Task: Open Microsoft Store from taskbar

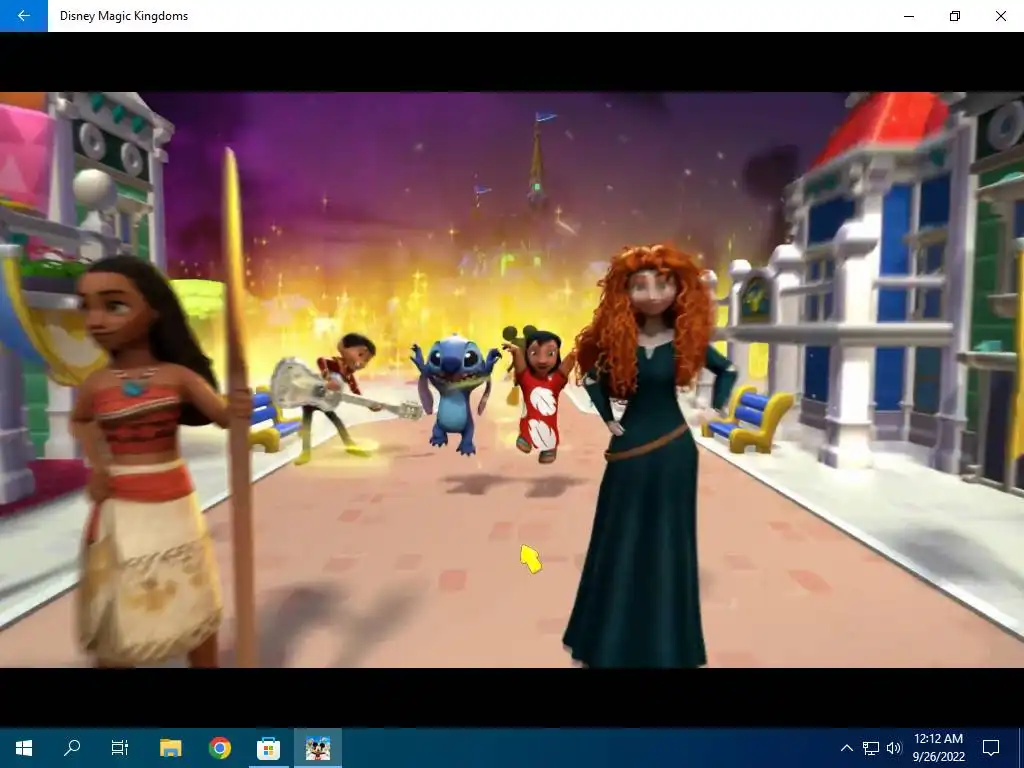Action: pyautogui.click(x=268, y=748)
